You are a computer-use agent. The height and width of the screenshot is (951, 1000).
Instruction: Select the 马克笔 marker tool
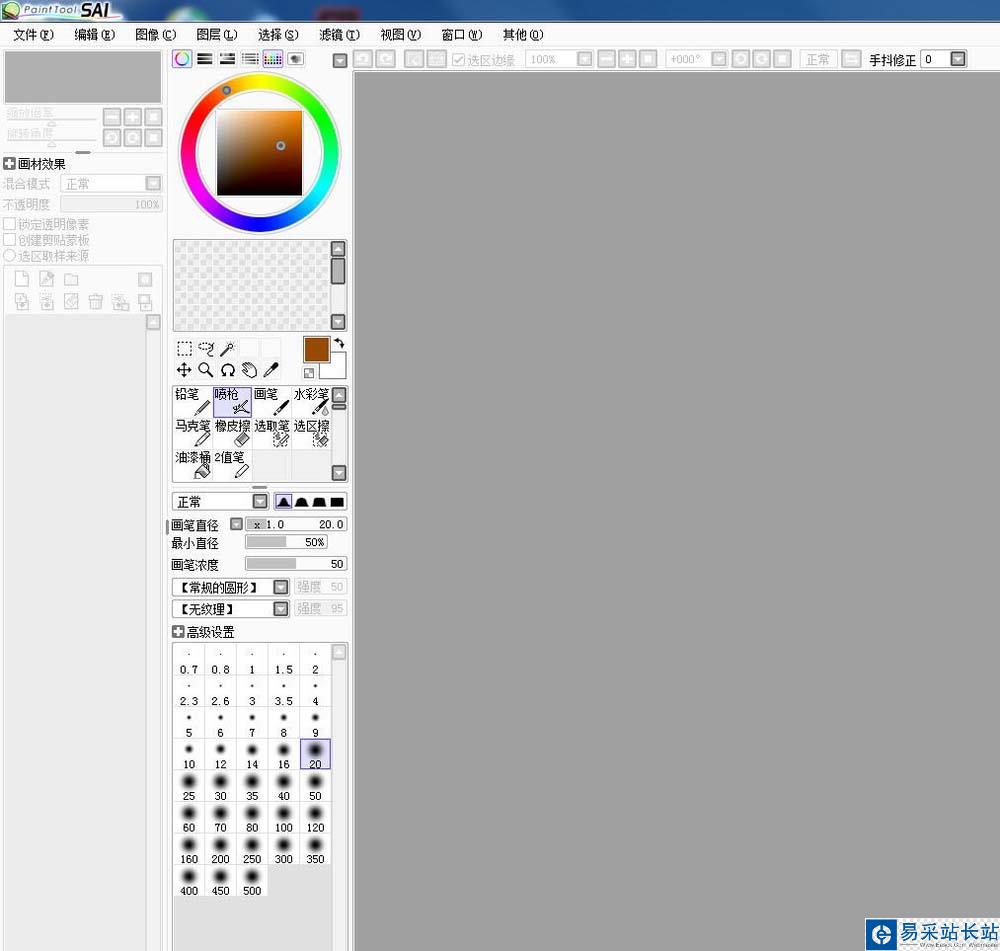pos(193,434)
